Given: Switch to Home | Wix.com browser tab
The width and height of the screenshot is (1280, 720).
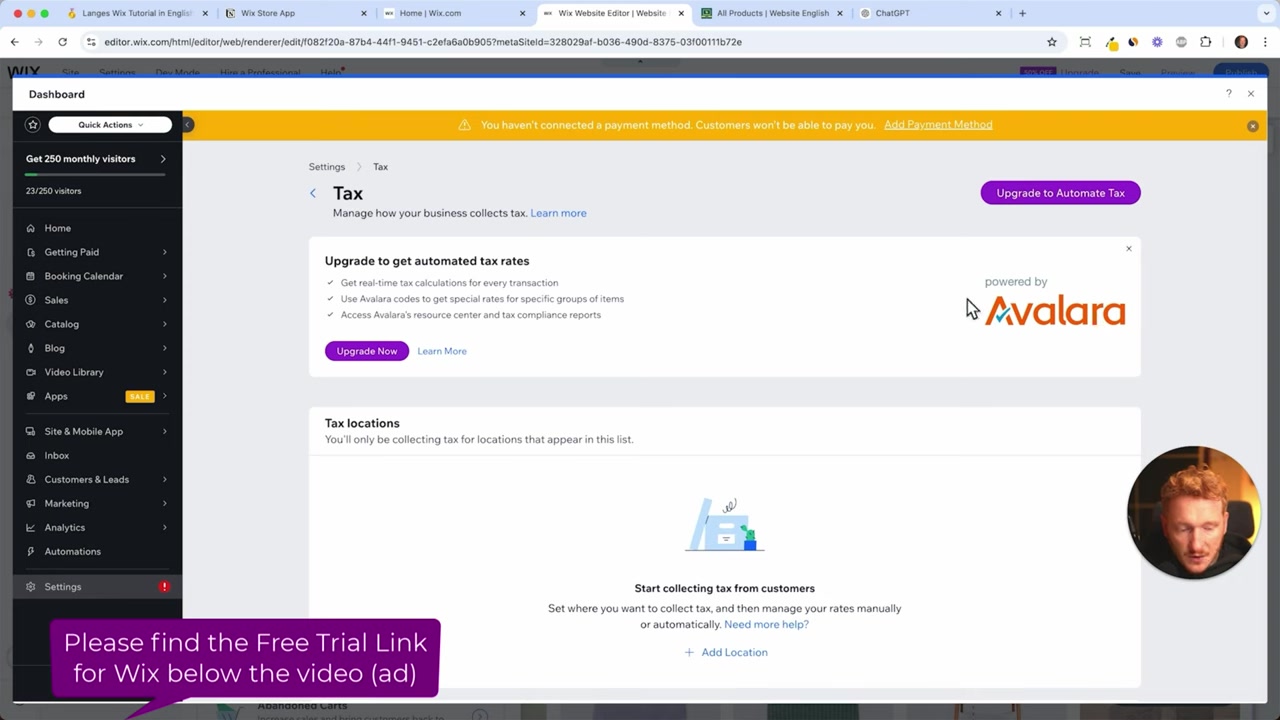Looking at the screenshot, I should click(x=455, y=13).
